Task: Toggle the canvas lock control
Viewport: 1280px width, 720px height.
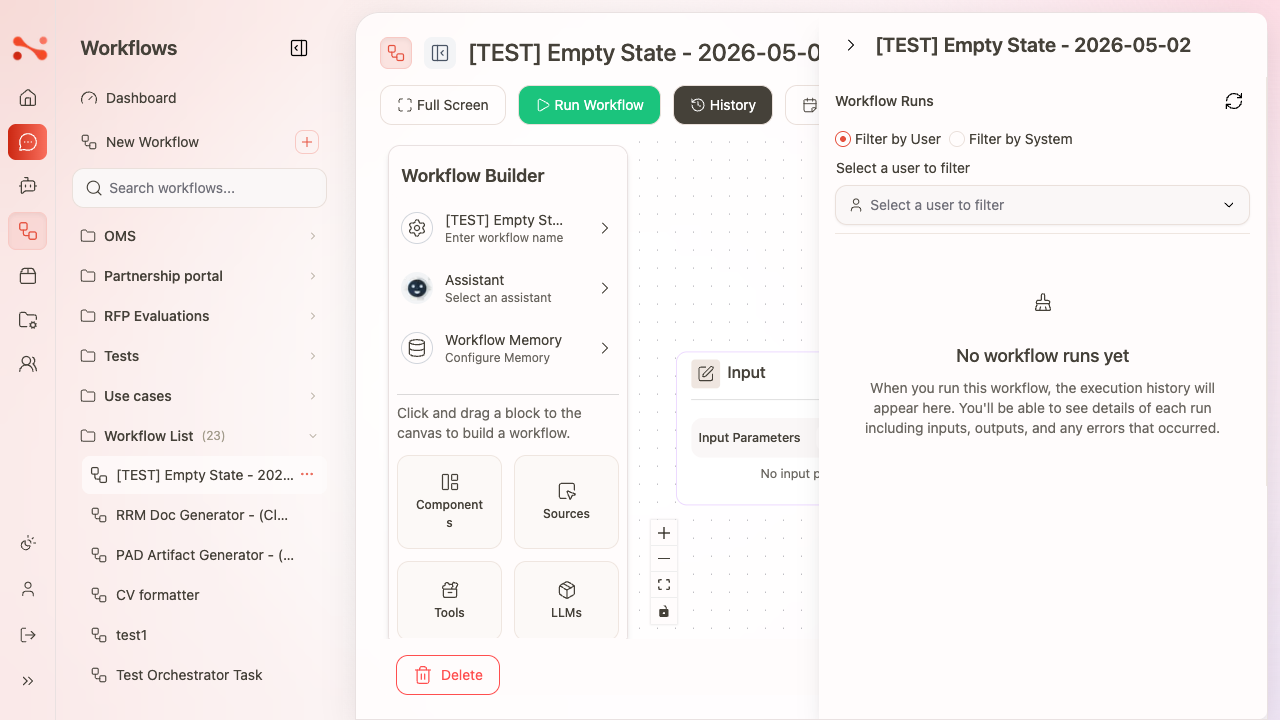Action: [x=664, y=611]
